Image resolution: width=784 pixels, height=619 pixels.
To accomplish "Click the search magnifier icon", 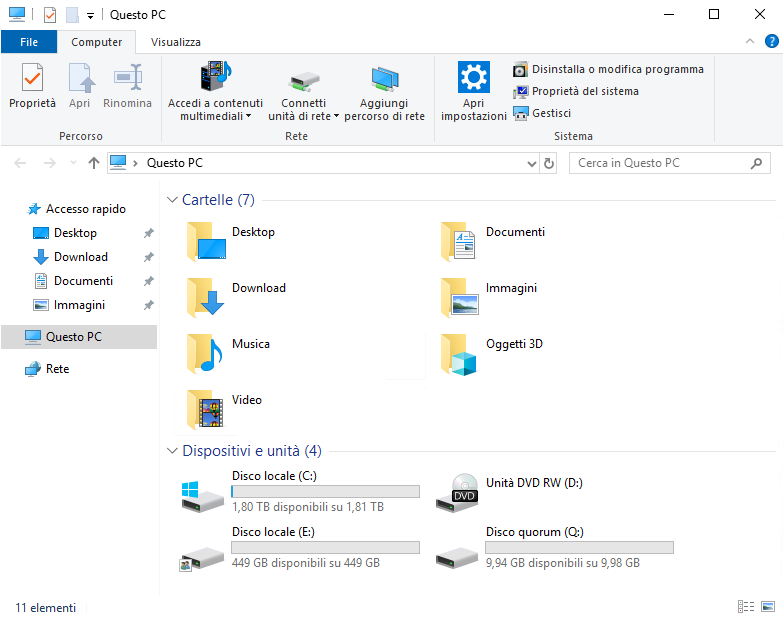I will coord(756,163).
